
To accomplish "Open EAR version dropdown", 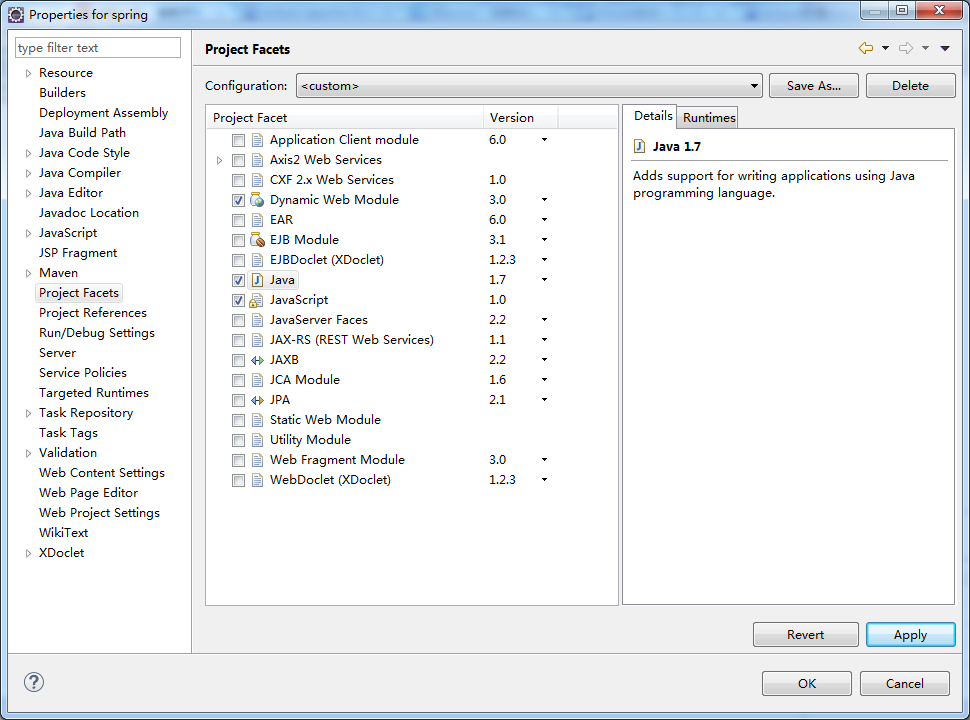I will tap(544, 220).
